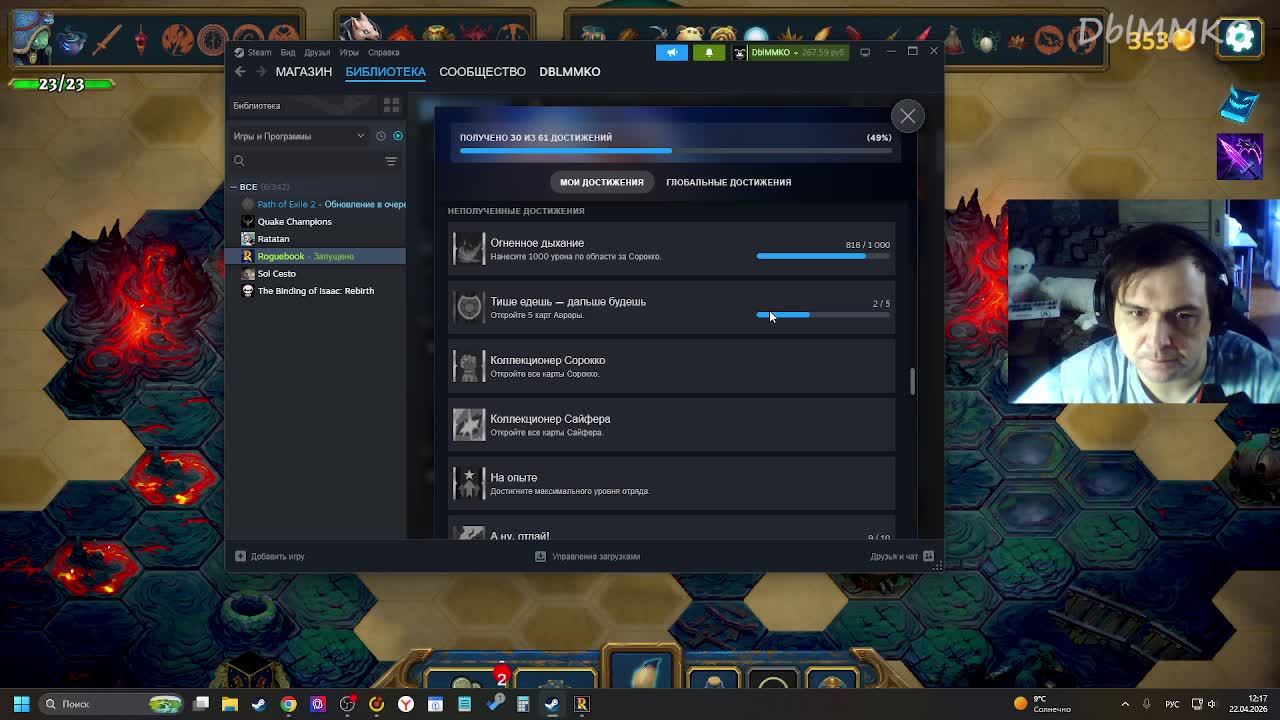The width and height of the screenshot is (1280, 720).
Task: Click the library search field
Action: click(x=307, y=161)
